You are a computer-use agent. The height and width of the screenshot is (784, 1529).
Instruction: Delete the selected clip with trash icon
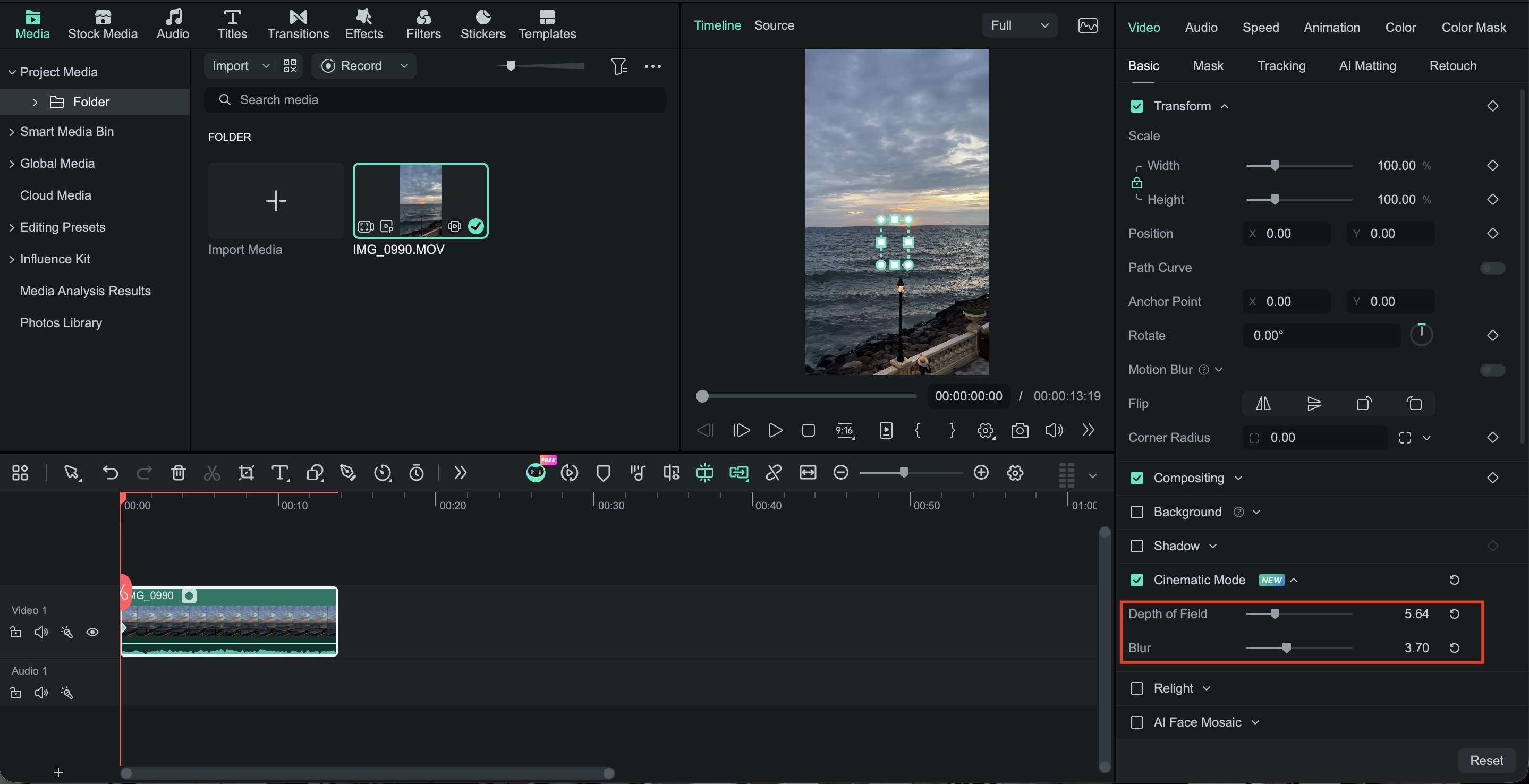(178, 472)
